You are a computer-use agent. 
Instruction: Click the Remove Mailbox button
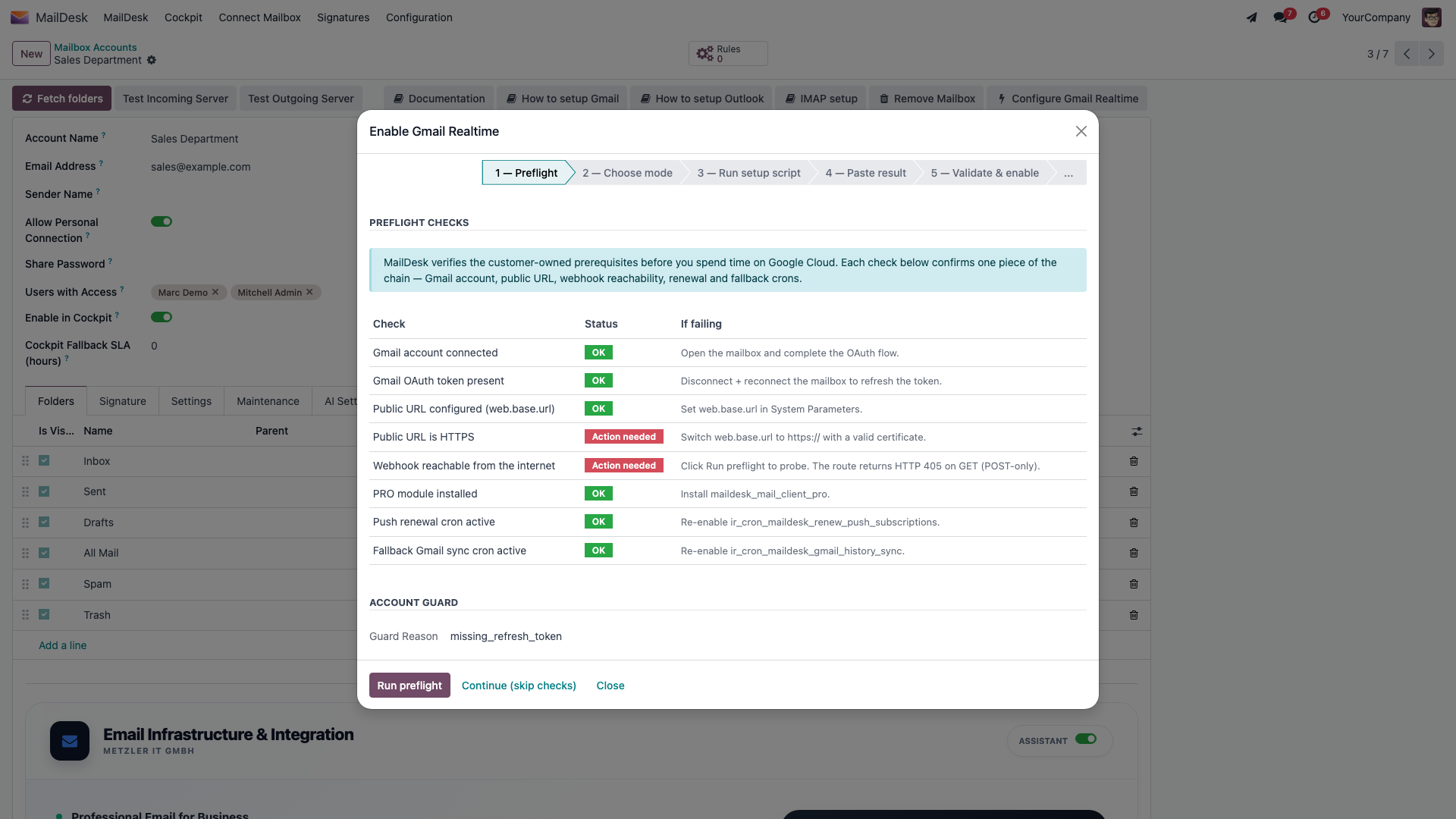927,99
